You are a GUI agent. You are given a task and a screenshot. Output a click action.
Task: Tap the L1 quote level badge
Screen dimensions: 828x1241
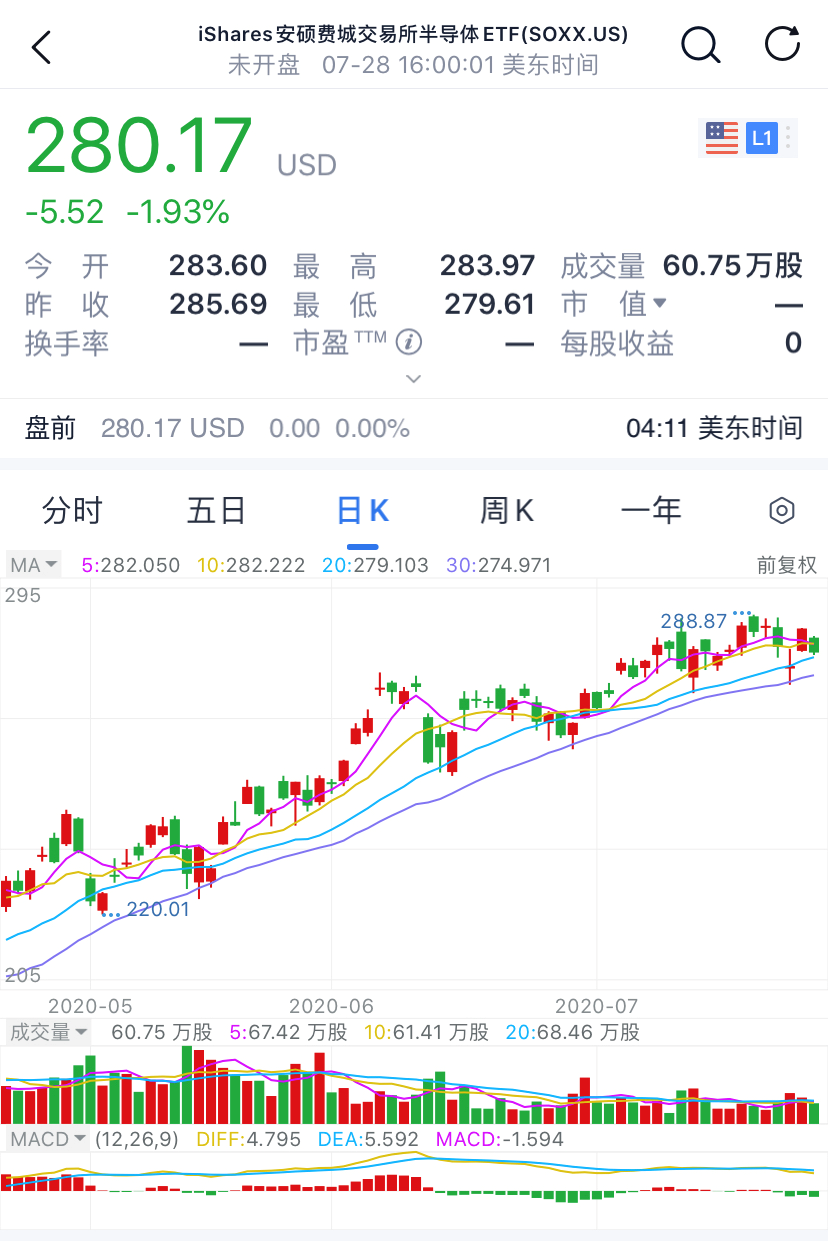[x=762, y=138]
